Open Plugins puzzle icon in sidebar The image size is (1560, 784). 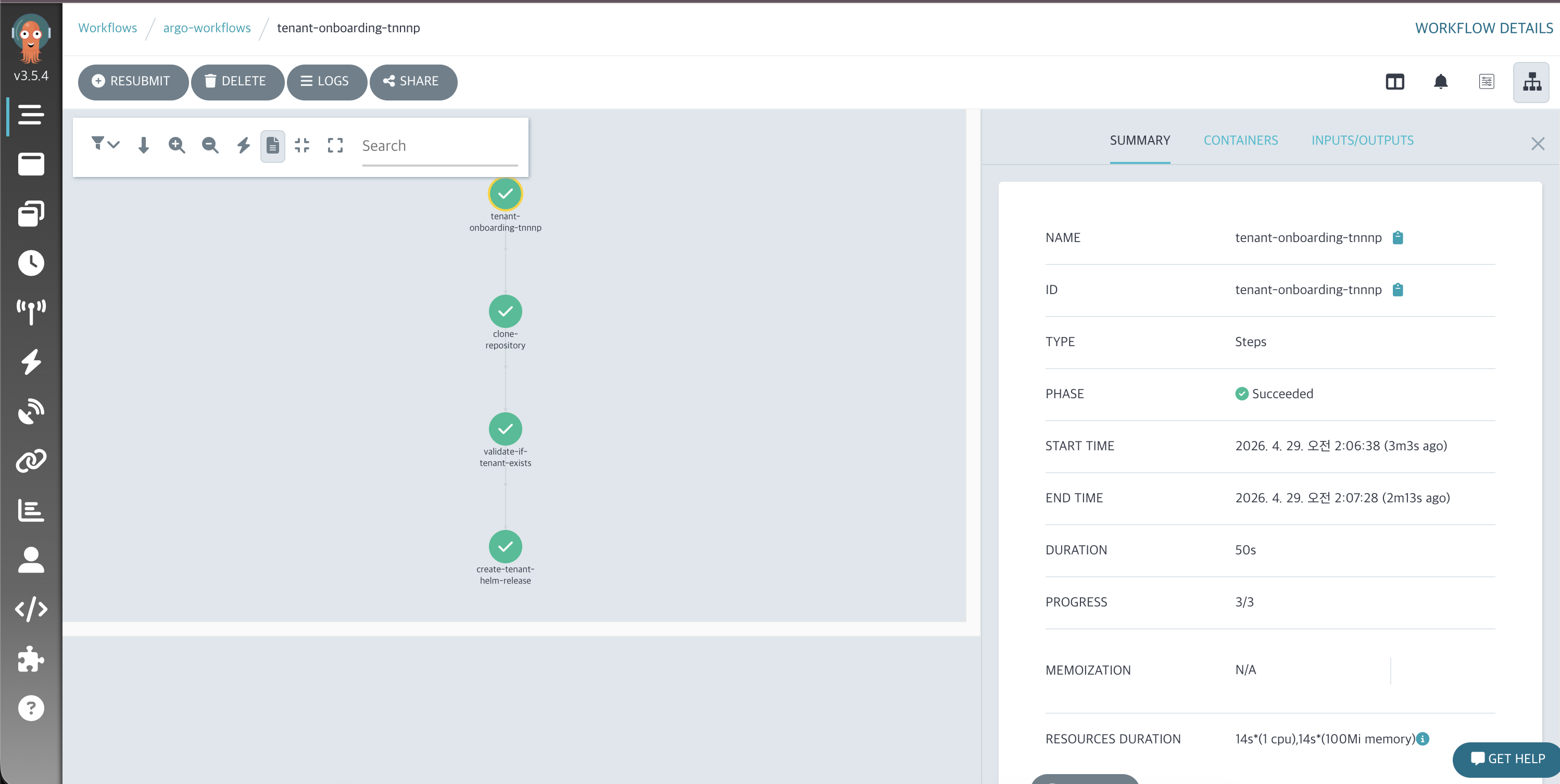pyautogui.click(x=31, y=659)
